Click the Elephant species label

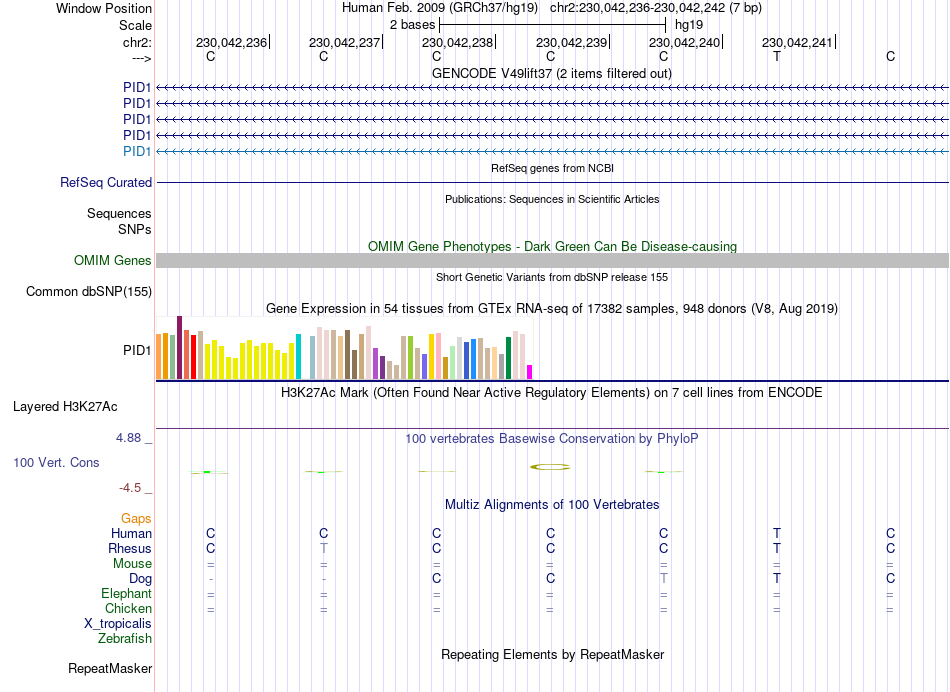(x=127, y=593)
